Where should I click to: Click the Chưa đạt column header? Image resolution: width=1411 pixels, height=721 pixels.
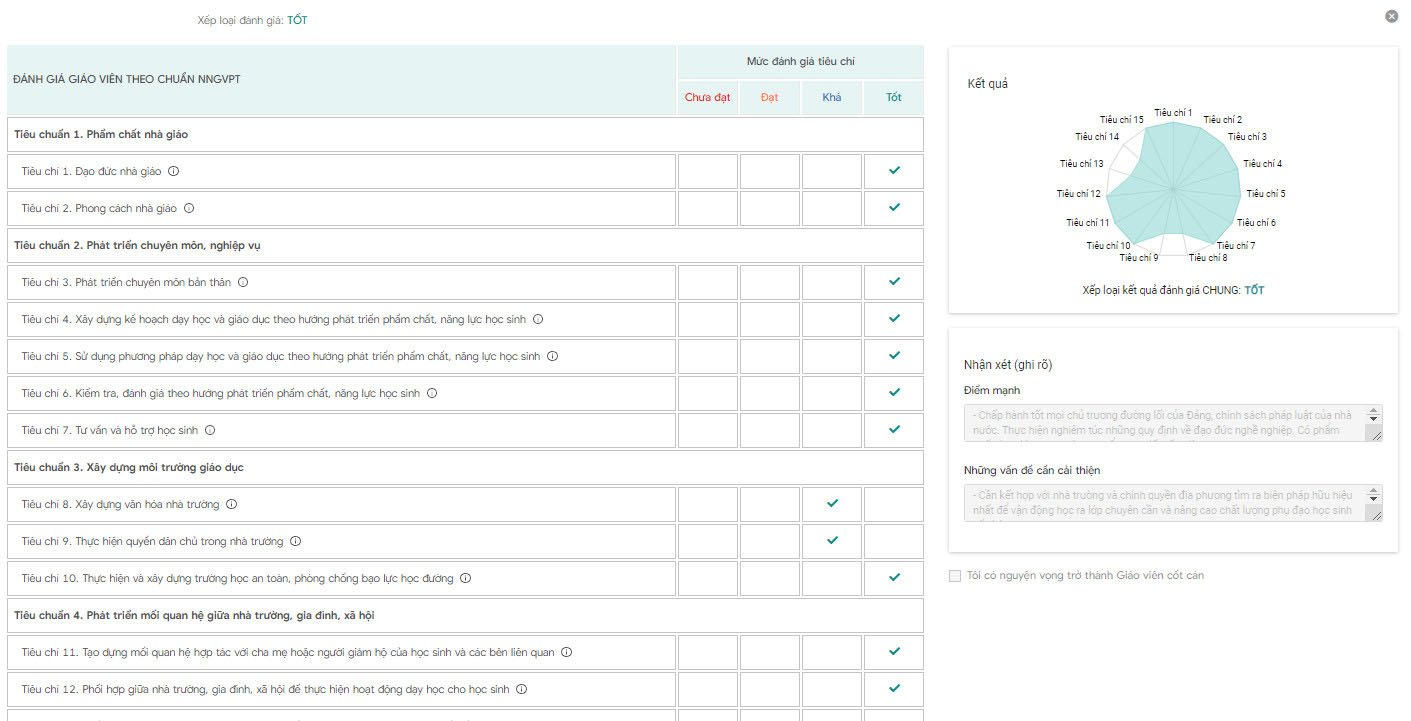click(x=707, y=98)
